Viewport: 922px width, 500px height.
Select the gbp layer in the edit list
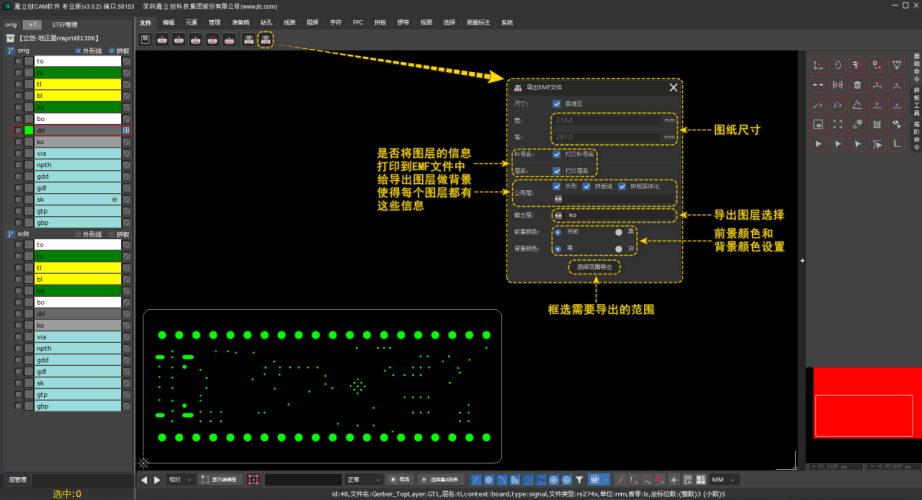pos(78,406)
